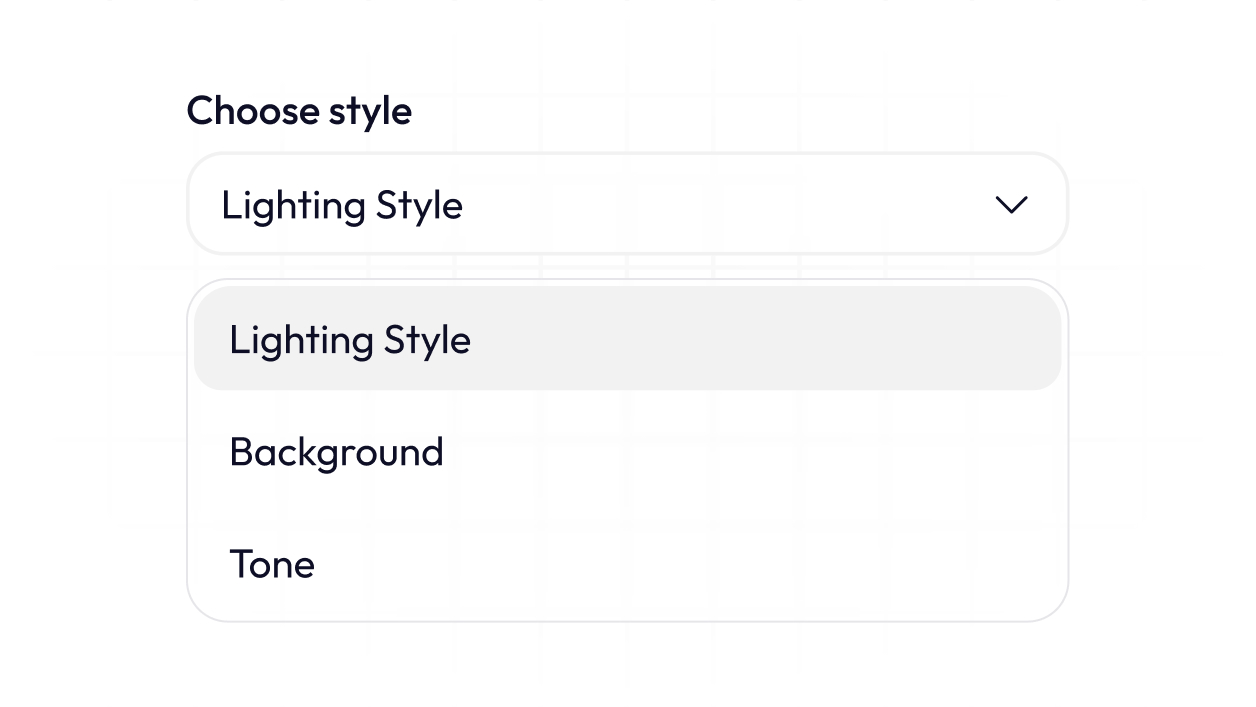Close the dropdown using the down chevron
The height and width of the screenshot is (707, 1256).
(1011, 205)
